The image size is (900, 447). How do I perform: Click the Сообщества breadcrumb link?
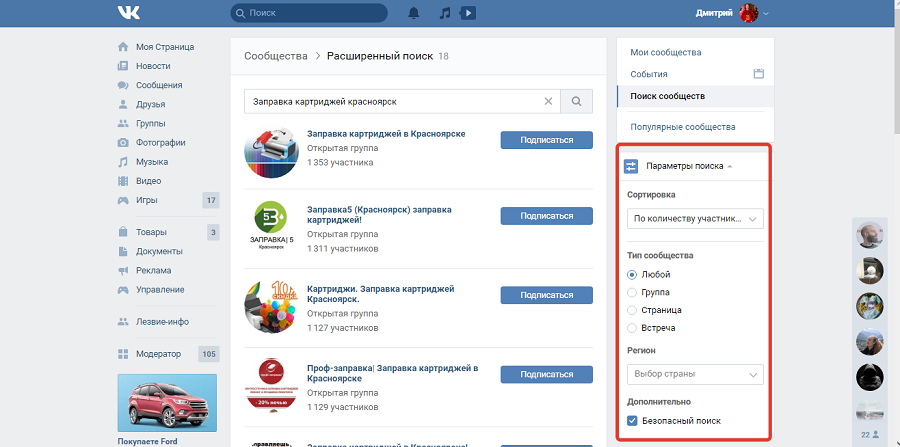coord(276,56)
